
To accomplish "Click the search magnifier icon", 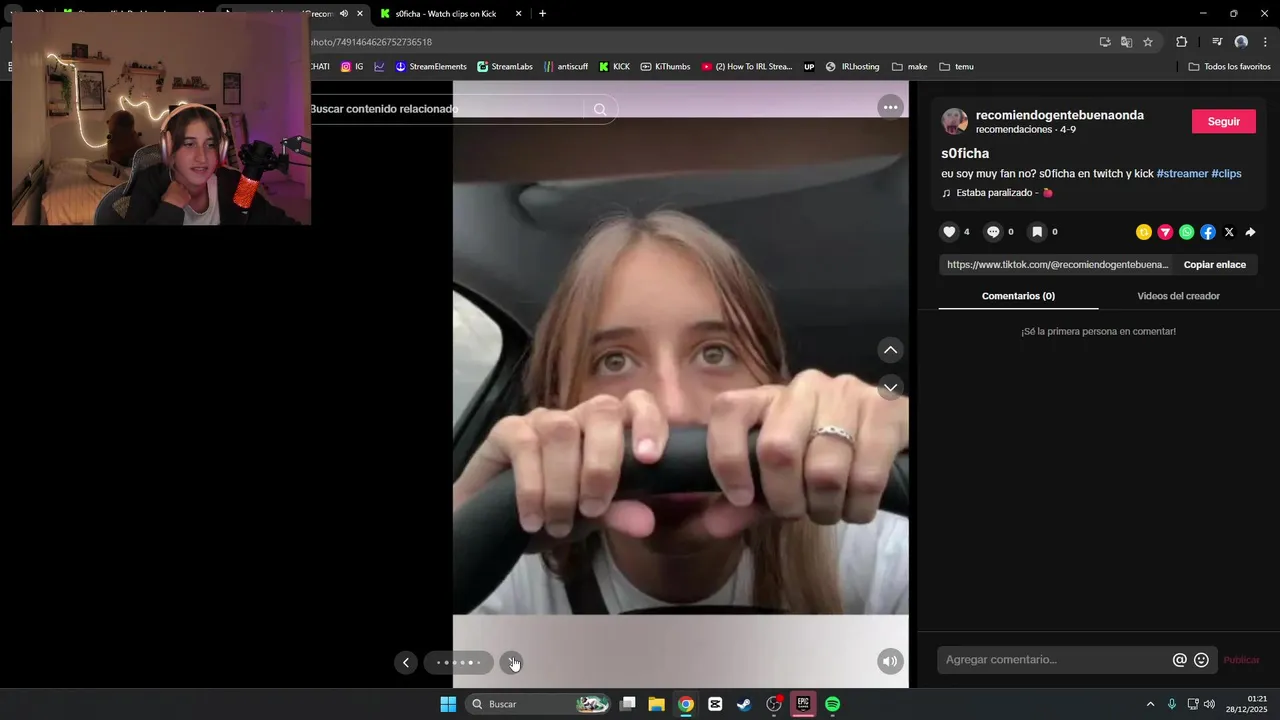I will [x=600, y=109].
